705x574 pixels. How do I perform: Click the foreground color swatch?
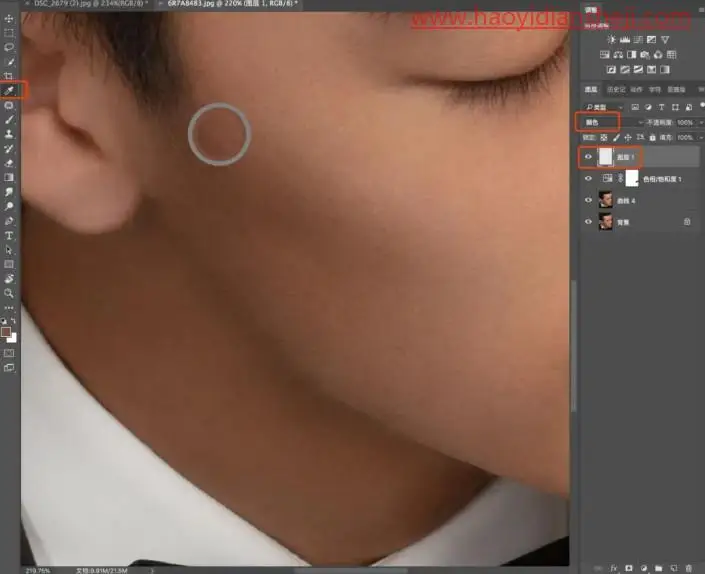[x=5, y=332]
